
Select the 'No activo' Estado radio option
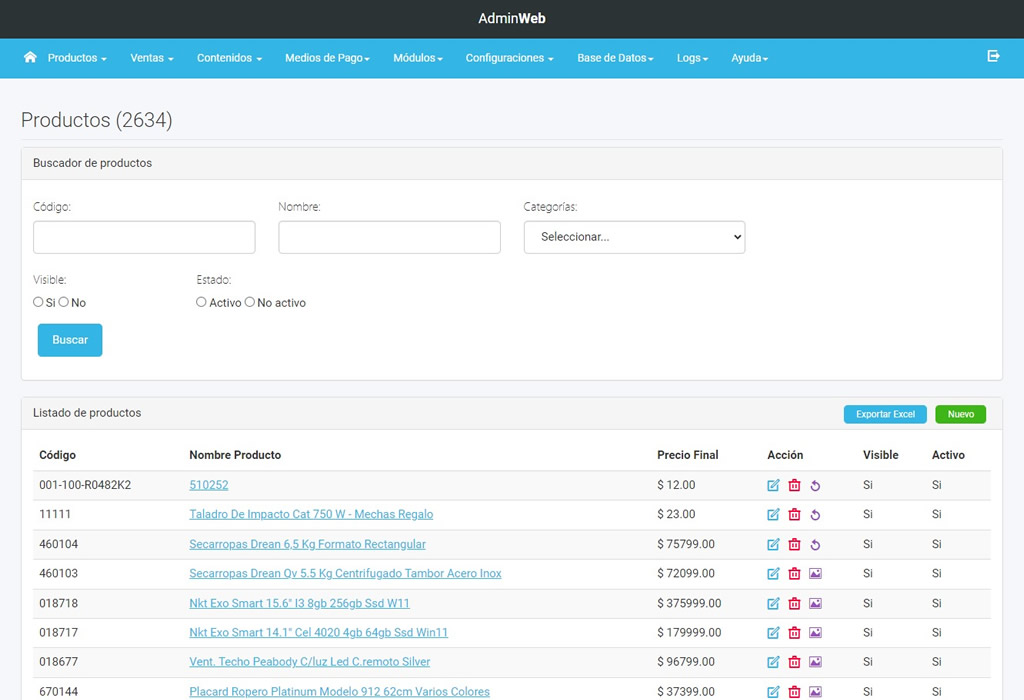[250, 302]
